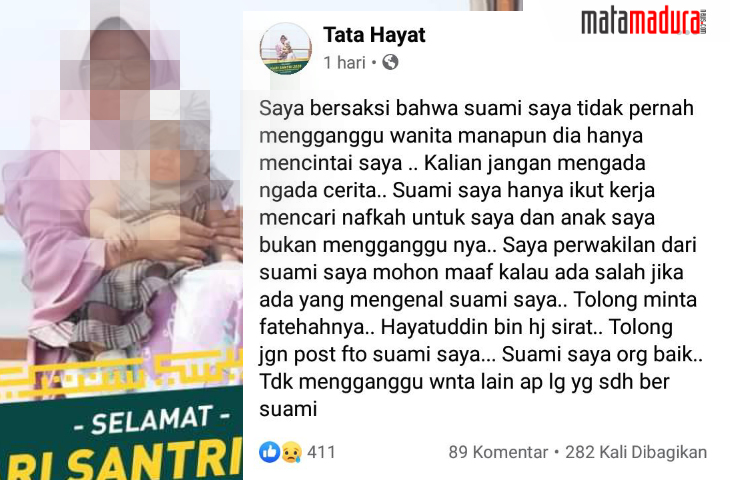Select the yellow kufic calligraphy ornament
This screenshot has width=730, height=480.
point(121,374)
